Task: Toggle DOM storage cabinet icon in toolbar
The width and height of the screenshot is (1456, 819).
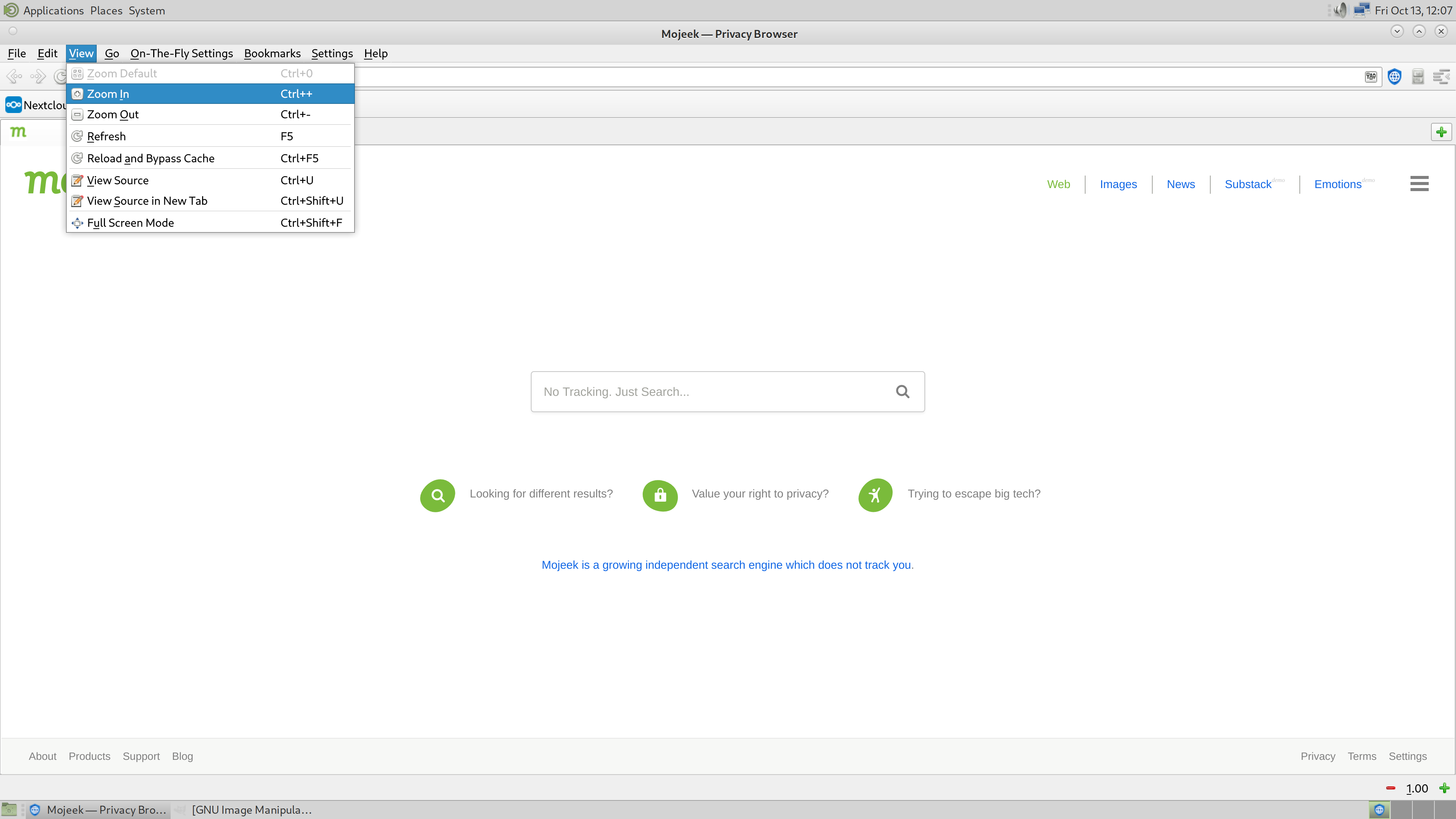Action: point(1418,76)
